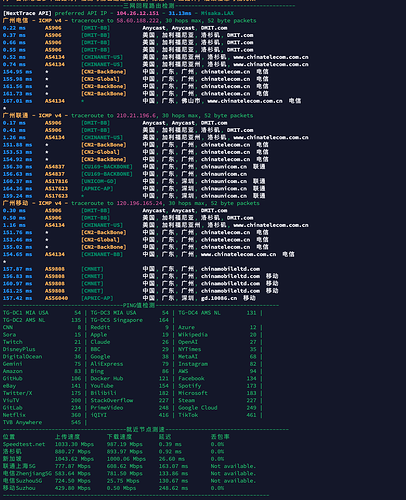The height and width of the screenshot is (500, 406).
Task: Click destination IP 58.60.188.222
Action: 138,21
